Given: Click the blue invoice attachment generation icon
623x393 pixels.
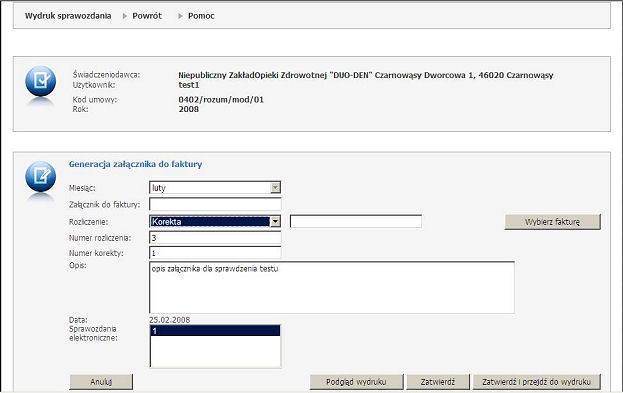Looking at the screenshot, I should [x=40, y=176].
